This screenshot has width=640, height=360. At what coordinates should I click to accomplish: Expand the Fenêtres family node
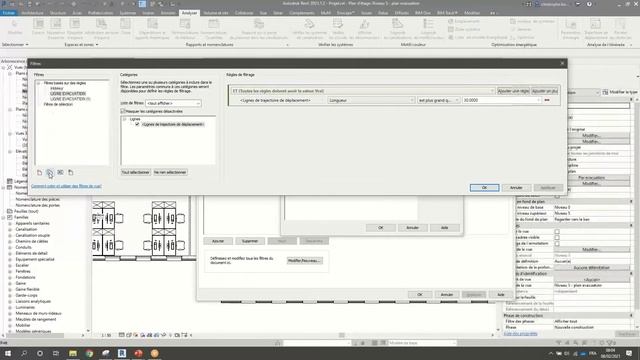[10, 271]
